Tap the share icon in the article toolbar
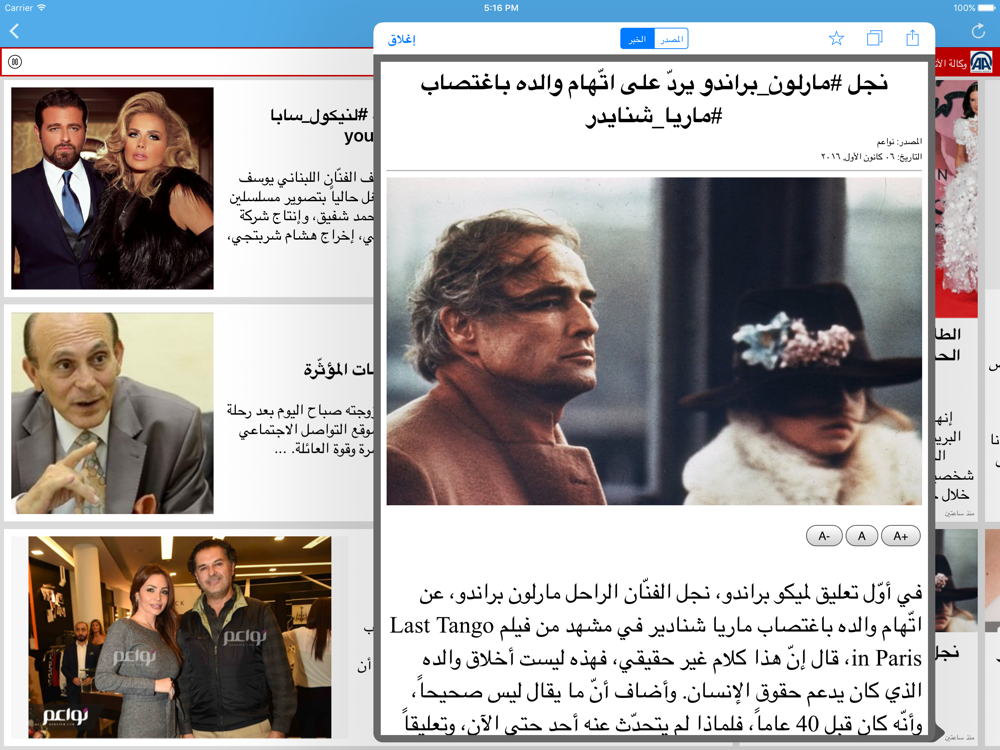Viewport: 1000px width, 750px height. pyautogui.click(x=912, y=39)
